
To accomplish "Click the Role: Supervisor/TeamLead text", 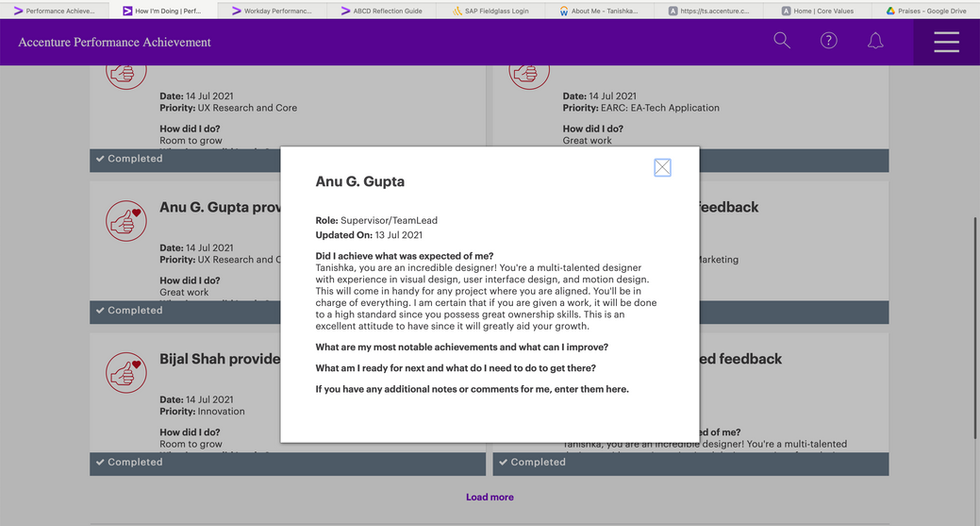I will 376,221.
